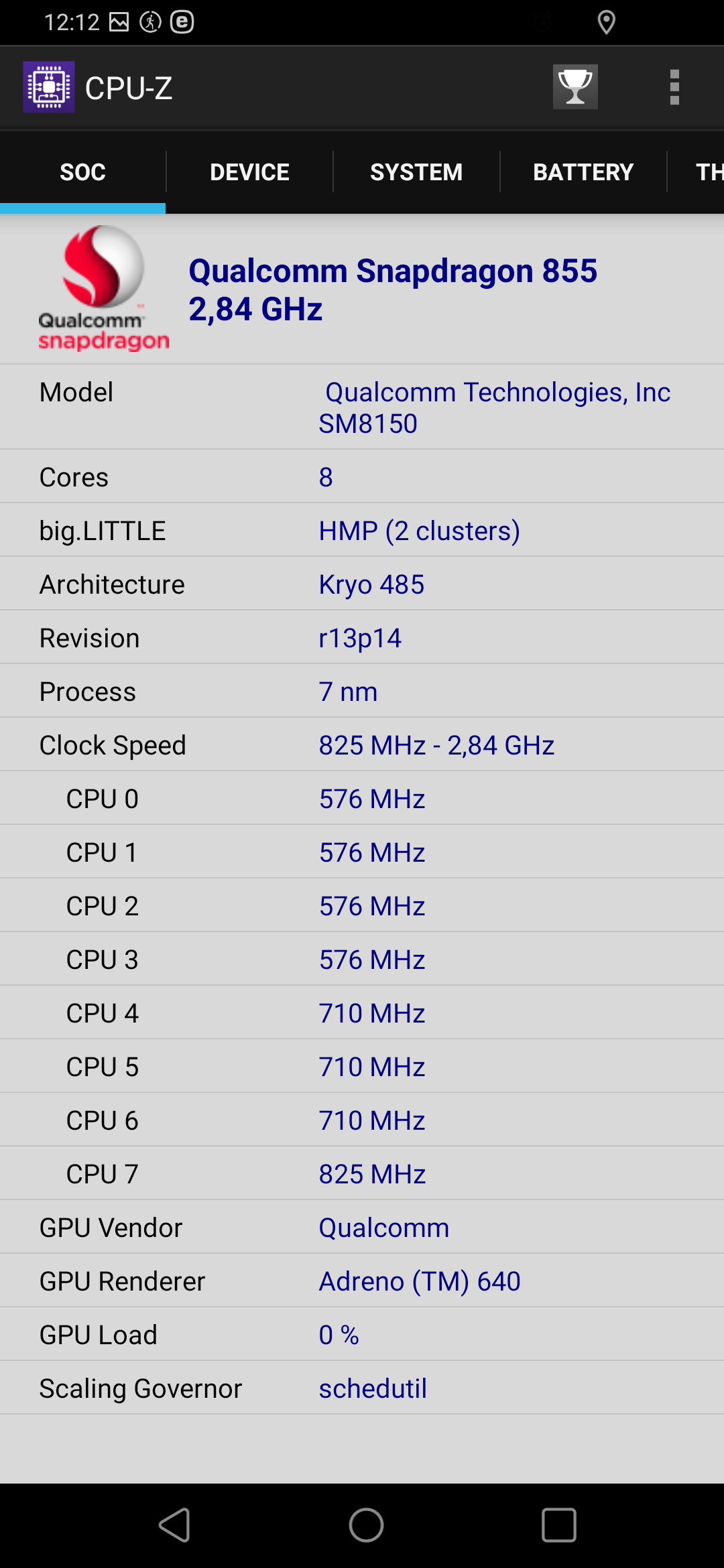Switch to the DEVICE tab

pos(249,172)
